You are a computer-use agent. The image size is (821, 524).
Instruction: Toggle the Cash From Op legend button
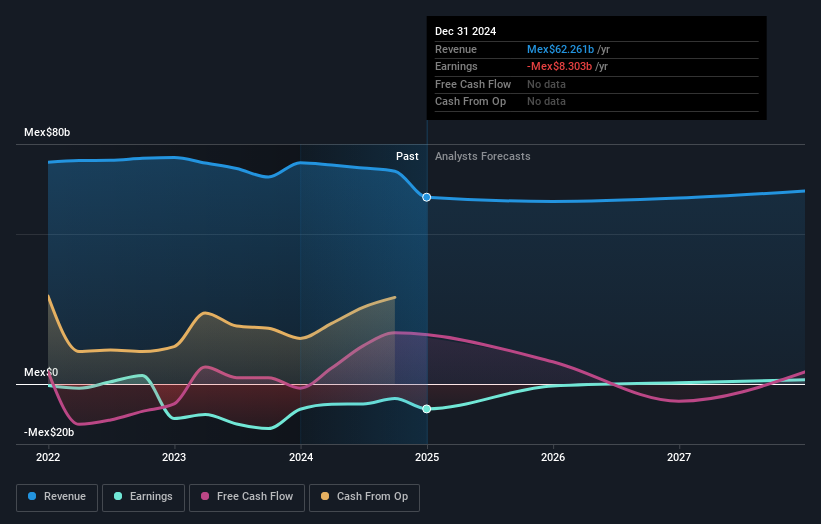(364, 497)
